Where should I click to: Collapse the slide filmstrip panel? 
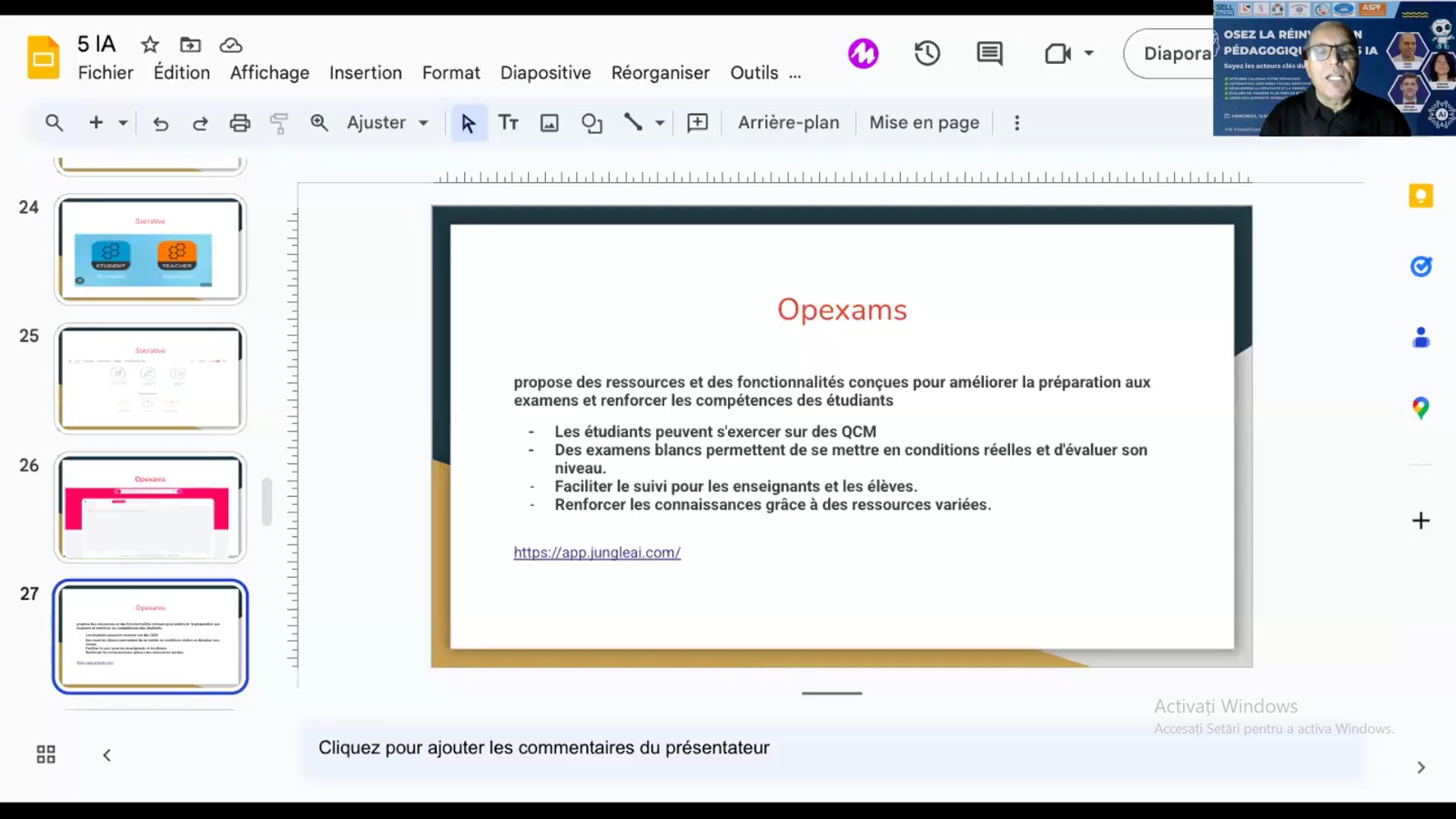click(x=106, y=754)
